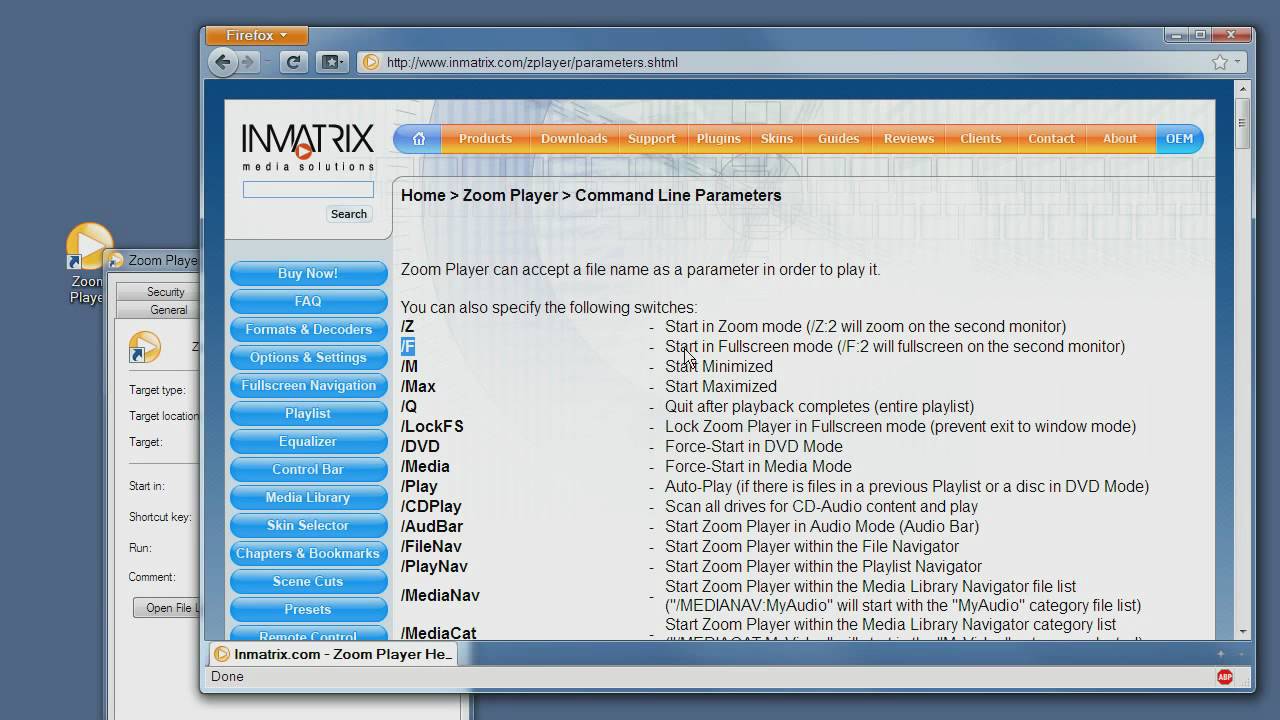Open the FAQ sidebar button
The height and width of the screenshot is (720, 1280).
click(x=308, y=301)
